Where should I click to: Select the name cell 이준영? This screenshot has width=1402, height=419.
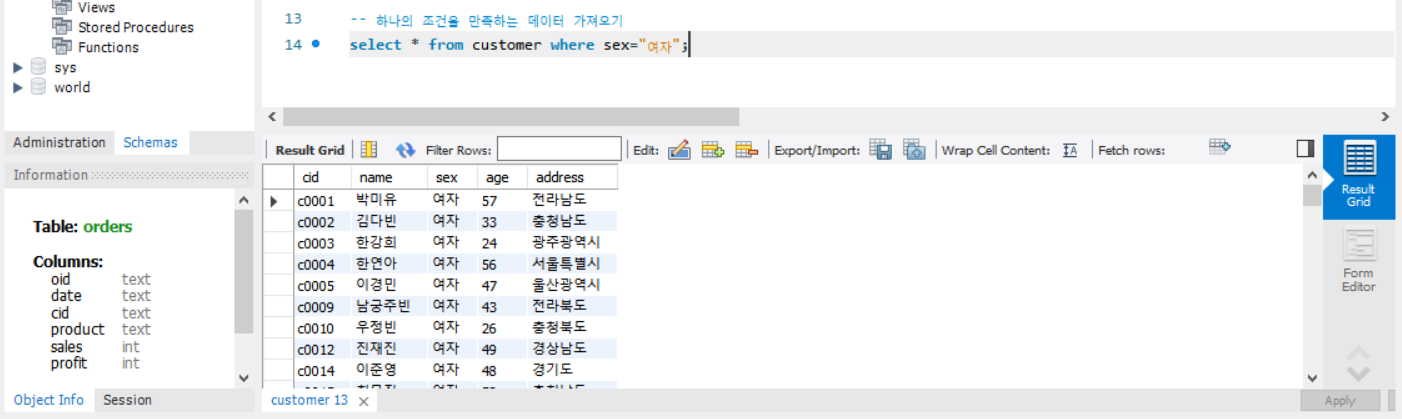click(388, 370)
